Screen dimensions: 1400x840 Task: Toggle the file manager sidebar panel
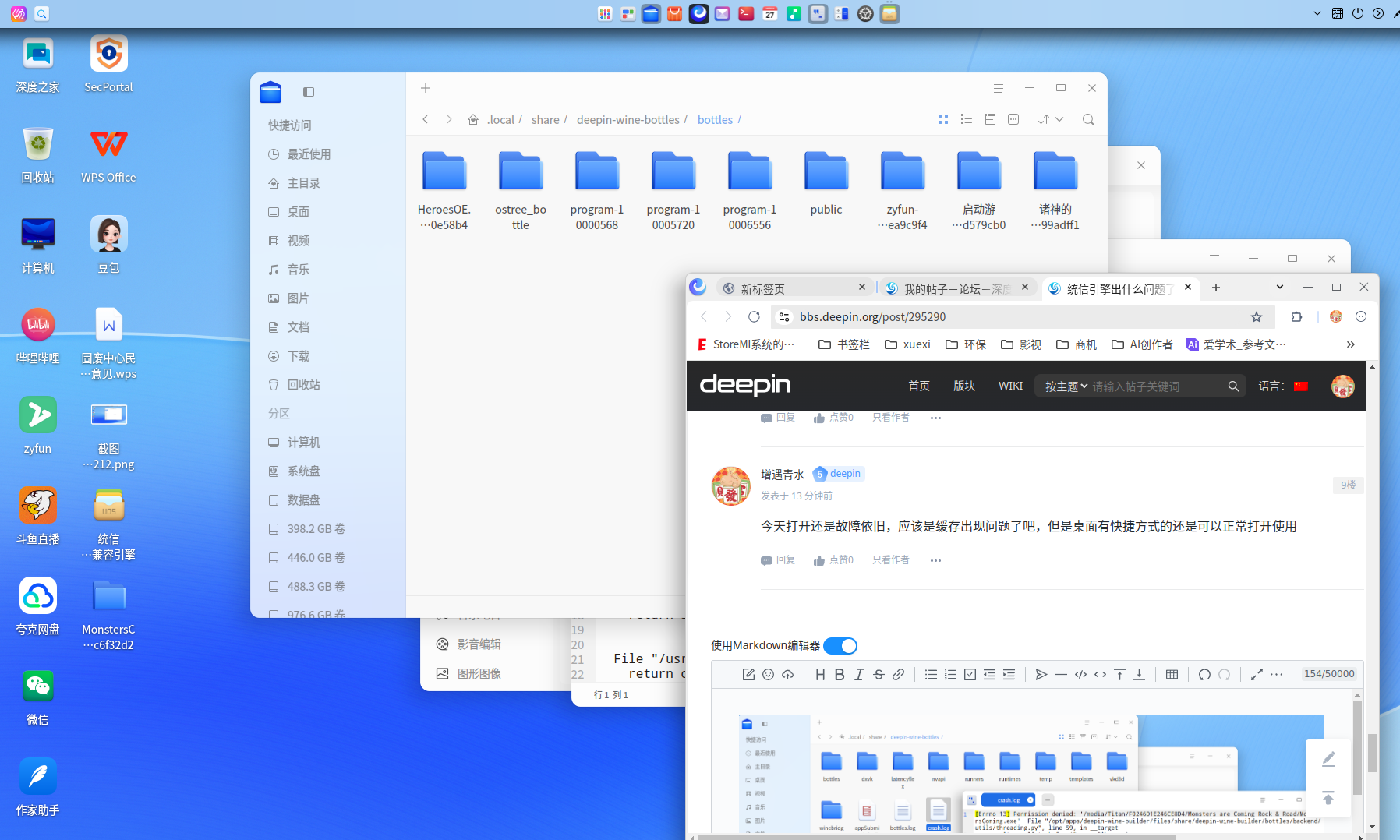tap(309, 92)
